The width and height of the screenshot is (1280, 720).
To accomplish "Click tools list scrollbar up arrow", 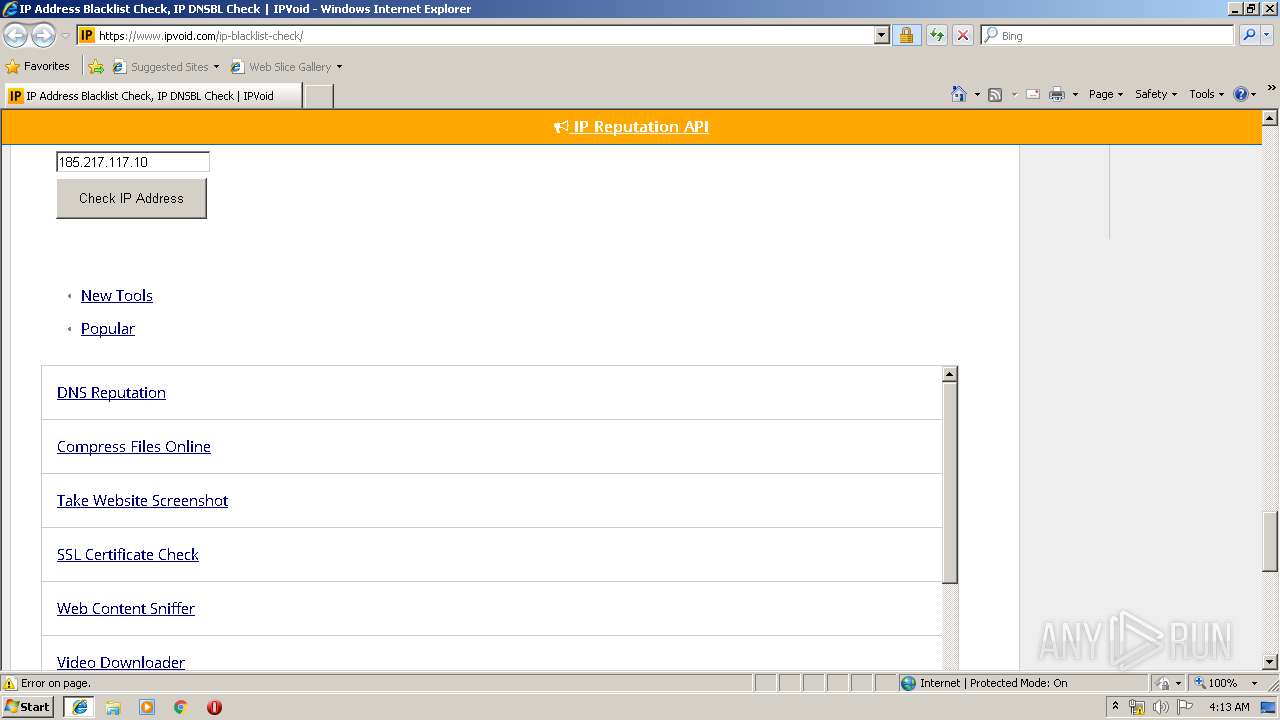I will pos(950,374).
